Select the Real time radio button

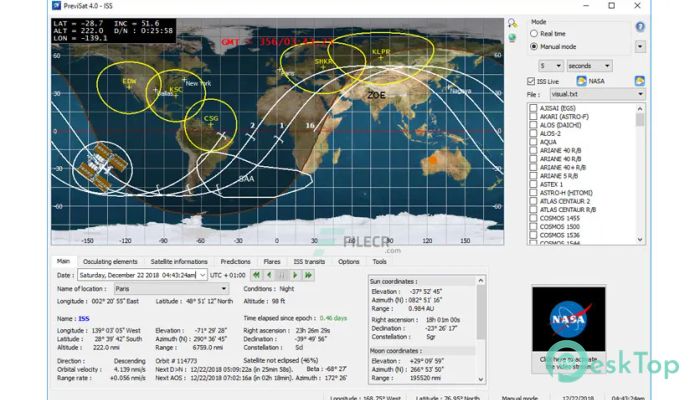point(534,33)
